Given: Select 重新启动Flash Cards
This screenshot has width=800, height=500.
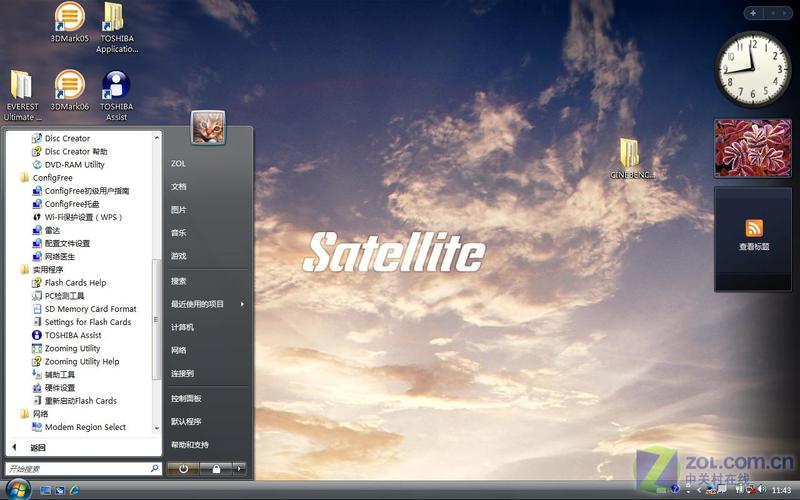Looking at the screenshot, I should [x=74, y=401].
